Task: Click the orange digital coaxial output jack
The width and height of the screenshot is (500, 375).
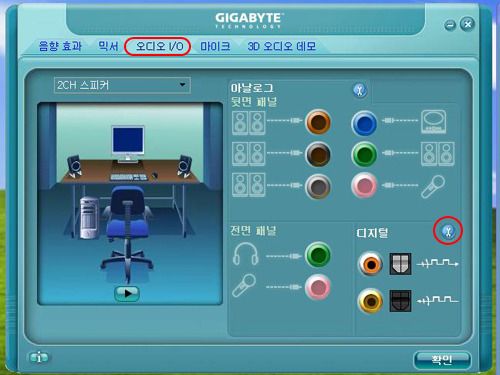Action: [x=370, y=264]
